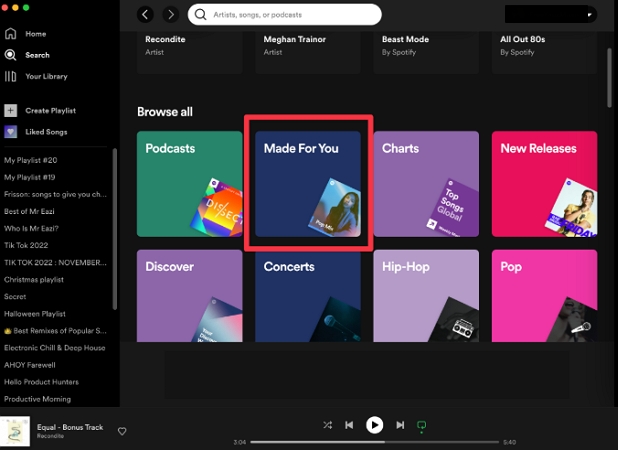This screenshot has width=618, height=450.
Task: Open Liked Songs heart icon
Action: pyautogui.click(x=11, y=132)
